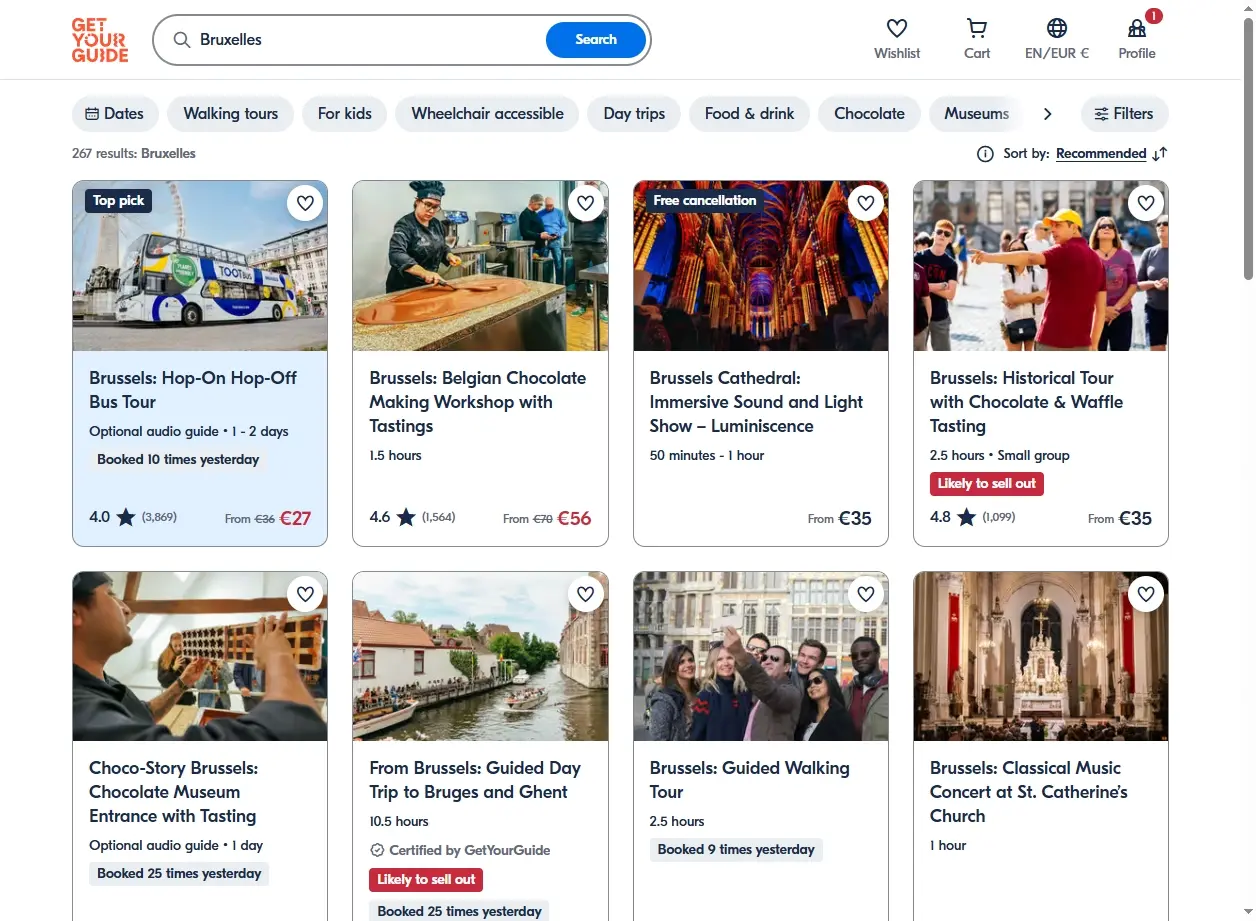Select the Food & drink filter chip
The image size is (1256, 921).
(x=750, y=114)
